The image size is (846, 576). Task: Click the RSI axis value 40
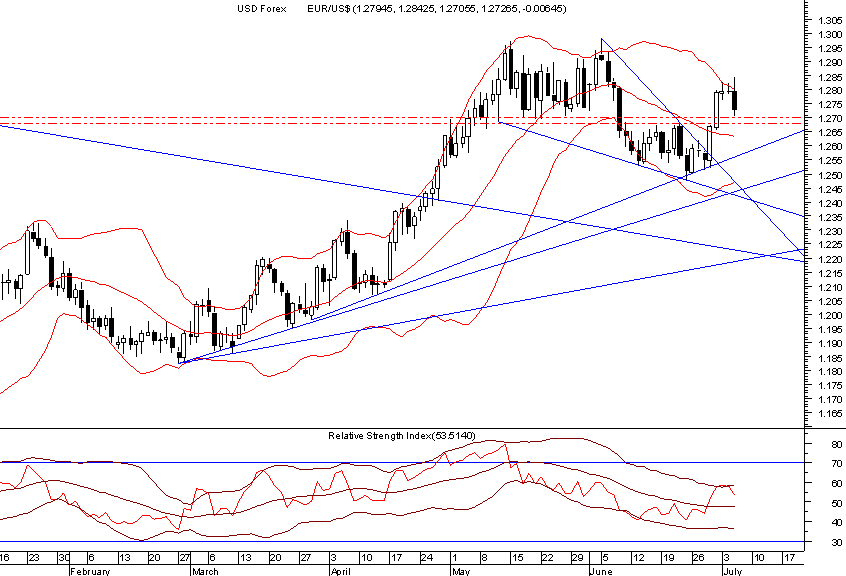tap(837, 523)
